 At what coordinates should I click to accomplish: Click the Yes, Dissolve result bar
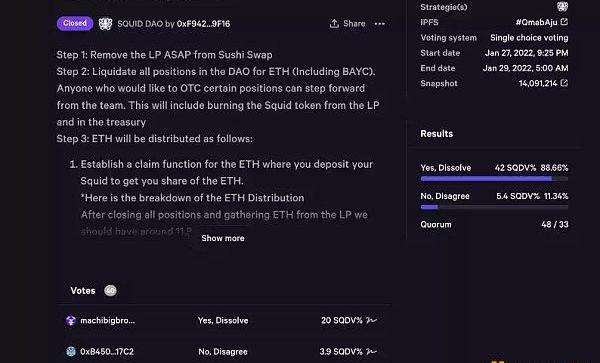click(x=494, y=178)
